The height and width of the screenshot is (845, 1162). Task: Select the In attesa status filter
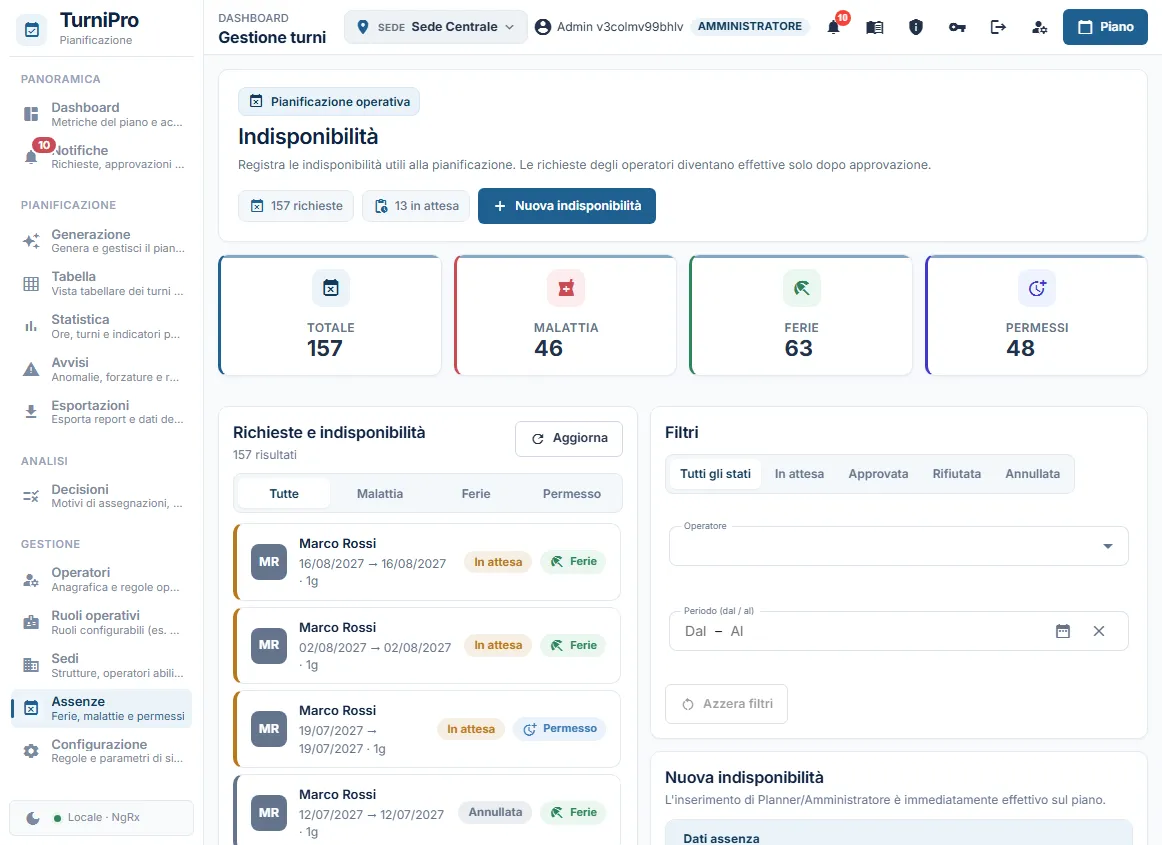tap(799, 474)
